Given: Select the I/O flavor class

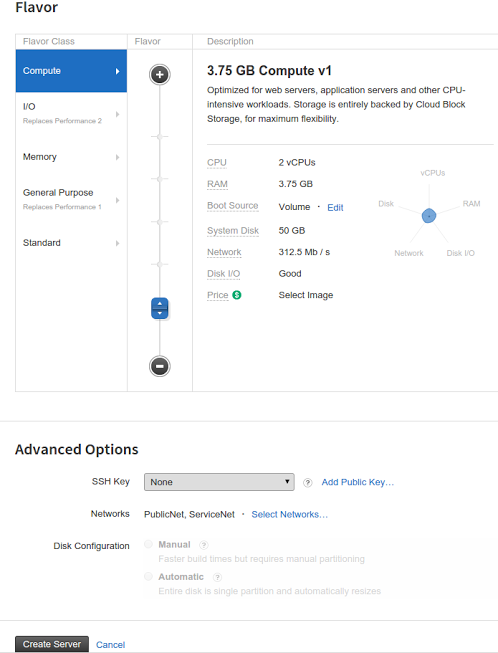Looking at the screenshot, I should [x=71, y=114].
